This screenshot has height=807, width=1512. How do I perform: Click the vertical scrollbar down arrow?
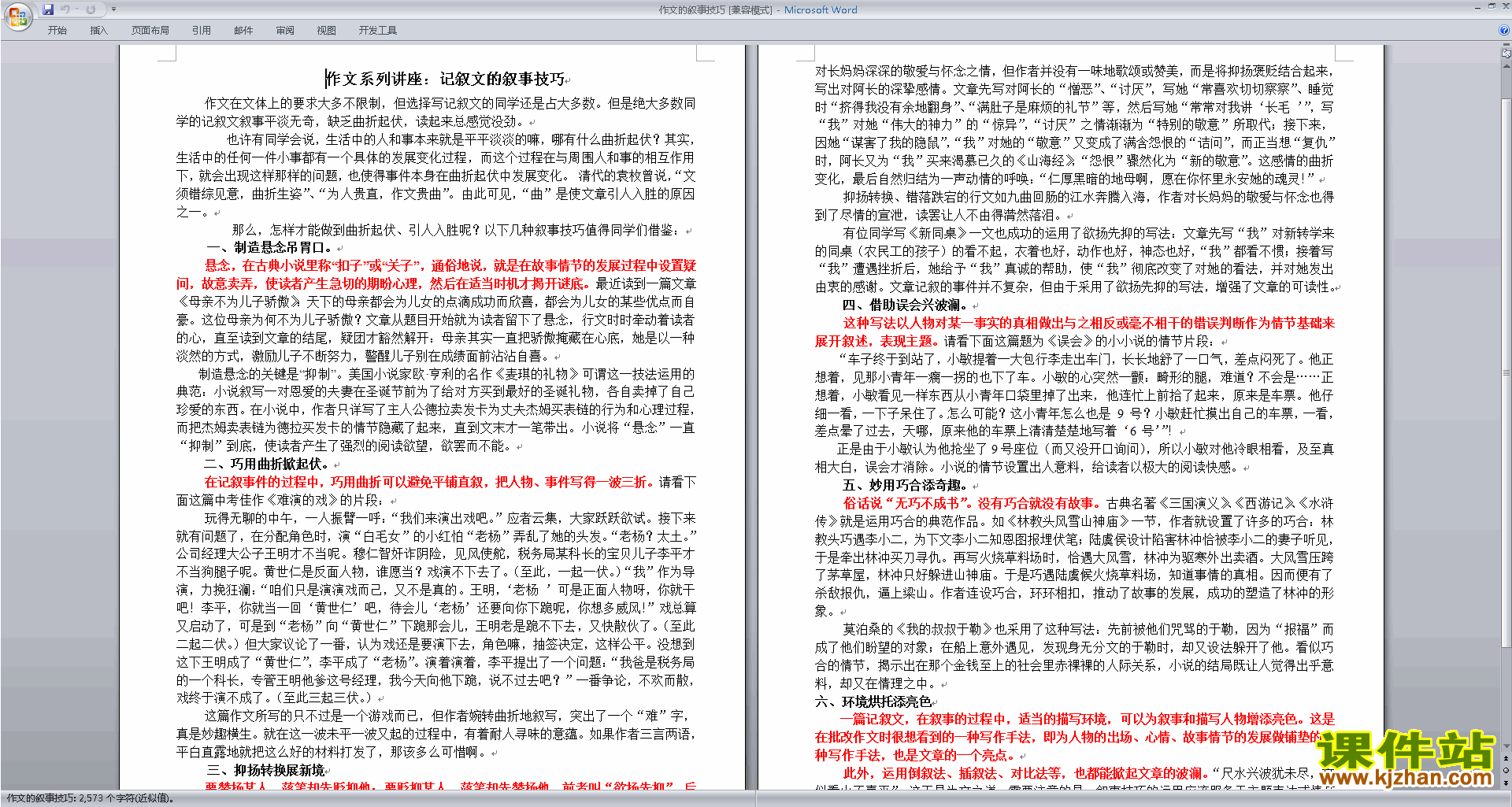1506,746
